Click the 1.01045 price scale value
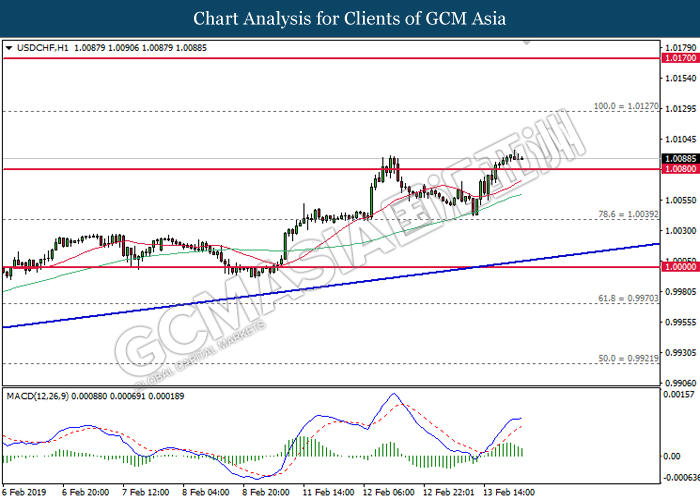The image size is (700, 500). tap(681, 139)
